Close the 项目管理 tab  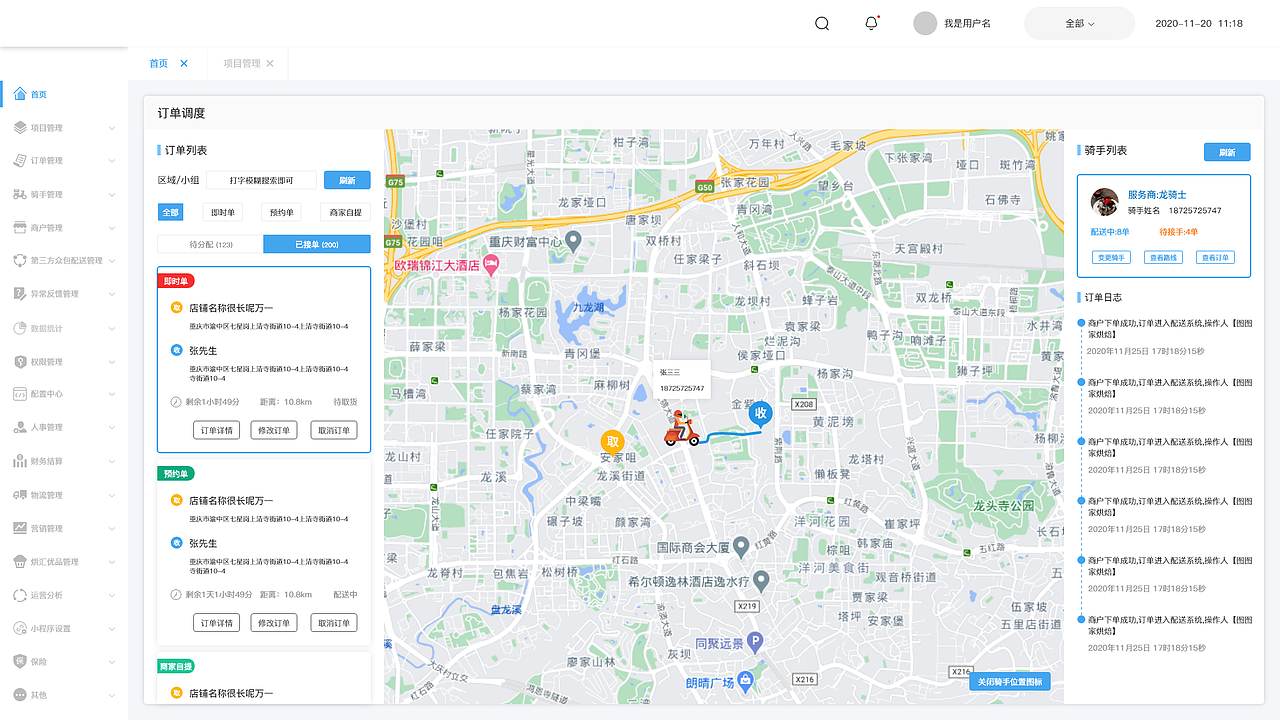click(x=270, y=63)
